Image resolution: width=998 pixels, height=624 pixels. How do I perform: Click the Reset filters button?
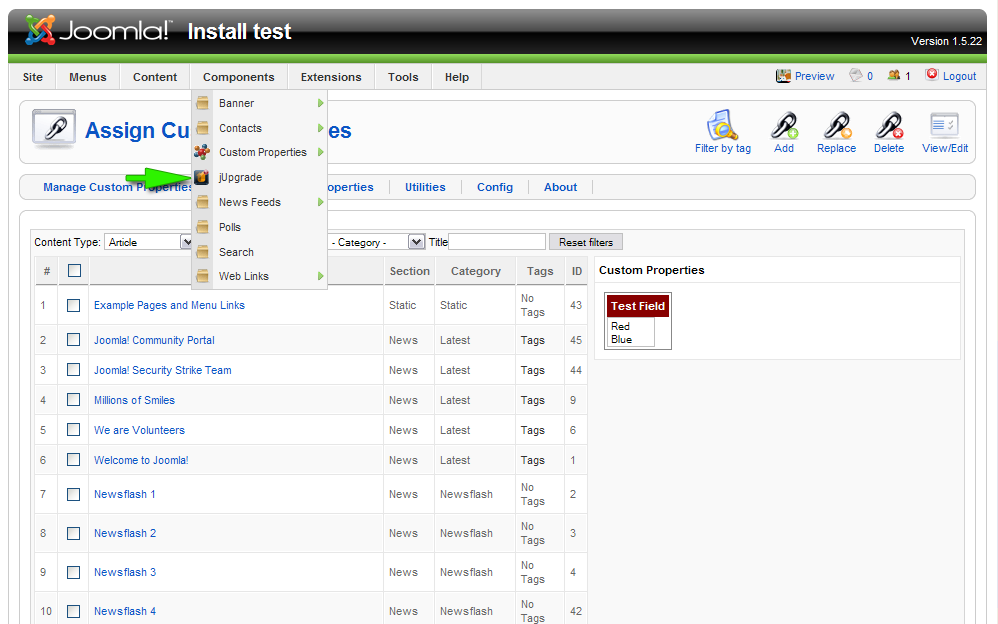(586, 242)
